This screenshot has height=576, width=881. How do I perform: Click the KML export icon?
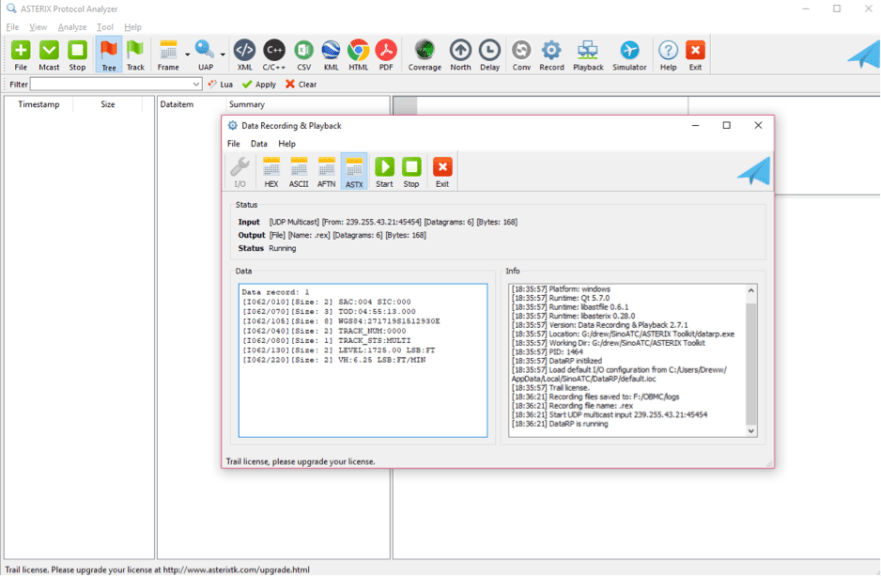[331, 54]
